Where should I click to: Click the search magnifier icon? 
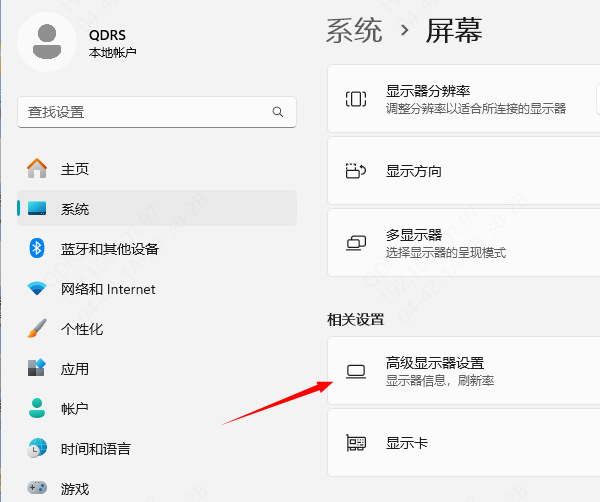278,112
